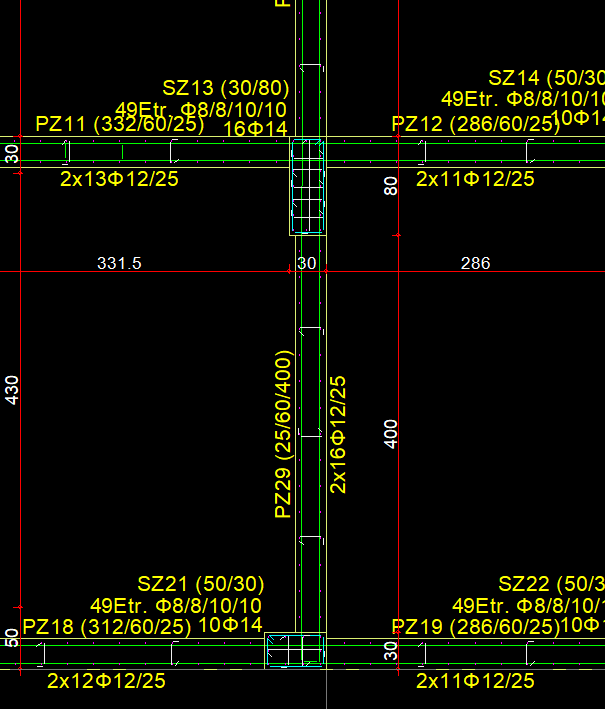Pick the 2x13Φ12/25 reinforcement label

click(x=119, y=179)
